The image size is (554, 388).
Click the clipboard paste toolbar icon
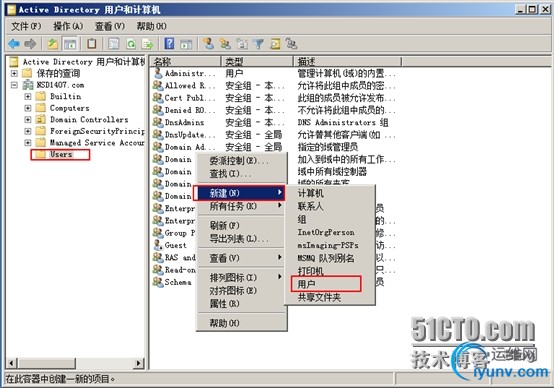pos(92,44)
